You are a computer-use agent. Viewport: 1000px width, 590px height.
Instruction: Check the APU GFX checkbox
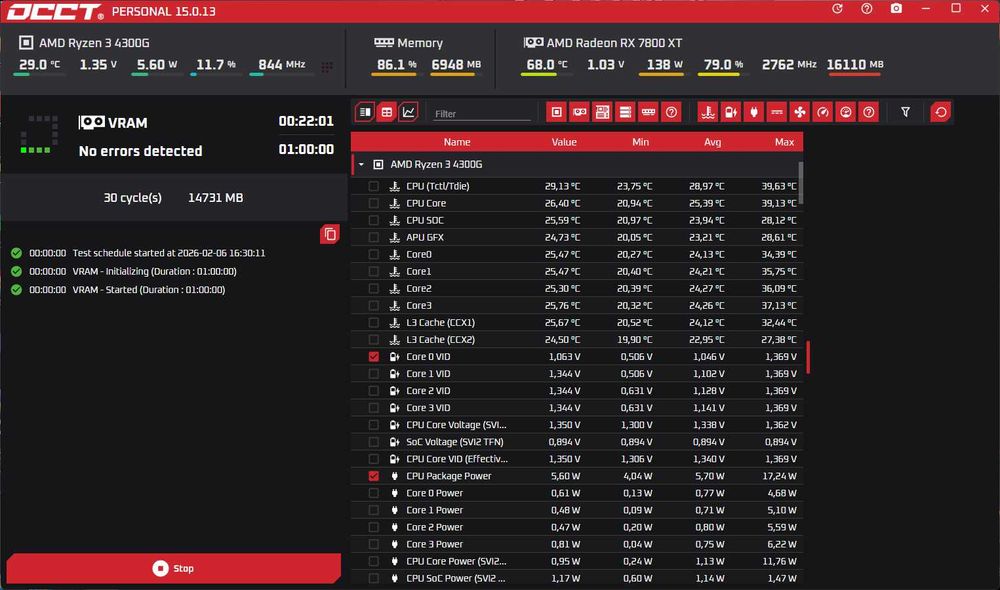374,237
